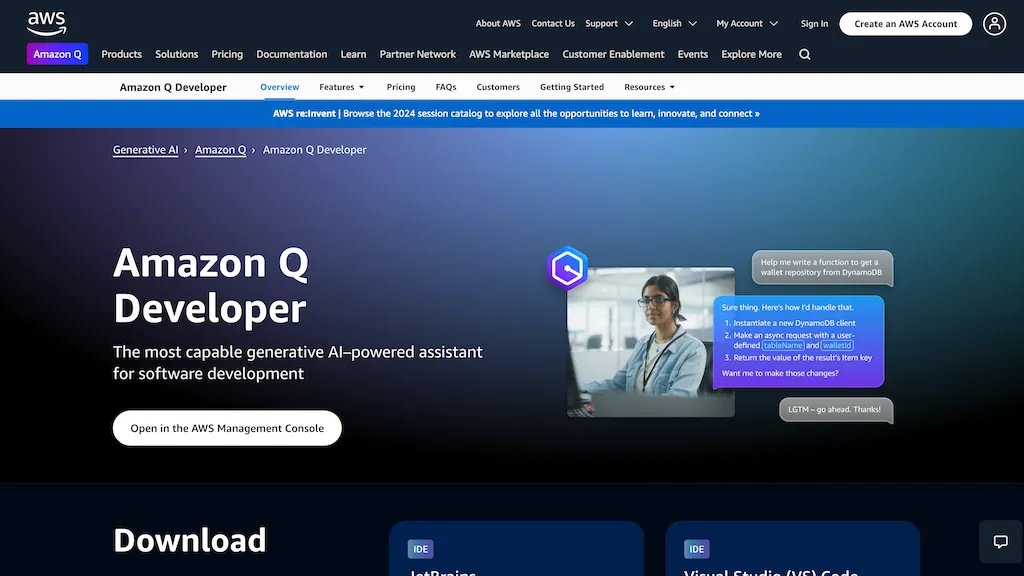1024x576 pixels.
Task: Open the English language selector
Action: (x=674, y=24)
